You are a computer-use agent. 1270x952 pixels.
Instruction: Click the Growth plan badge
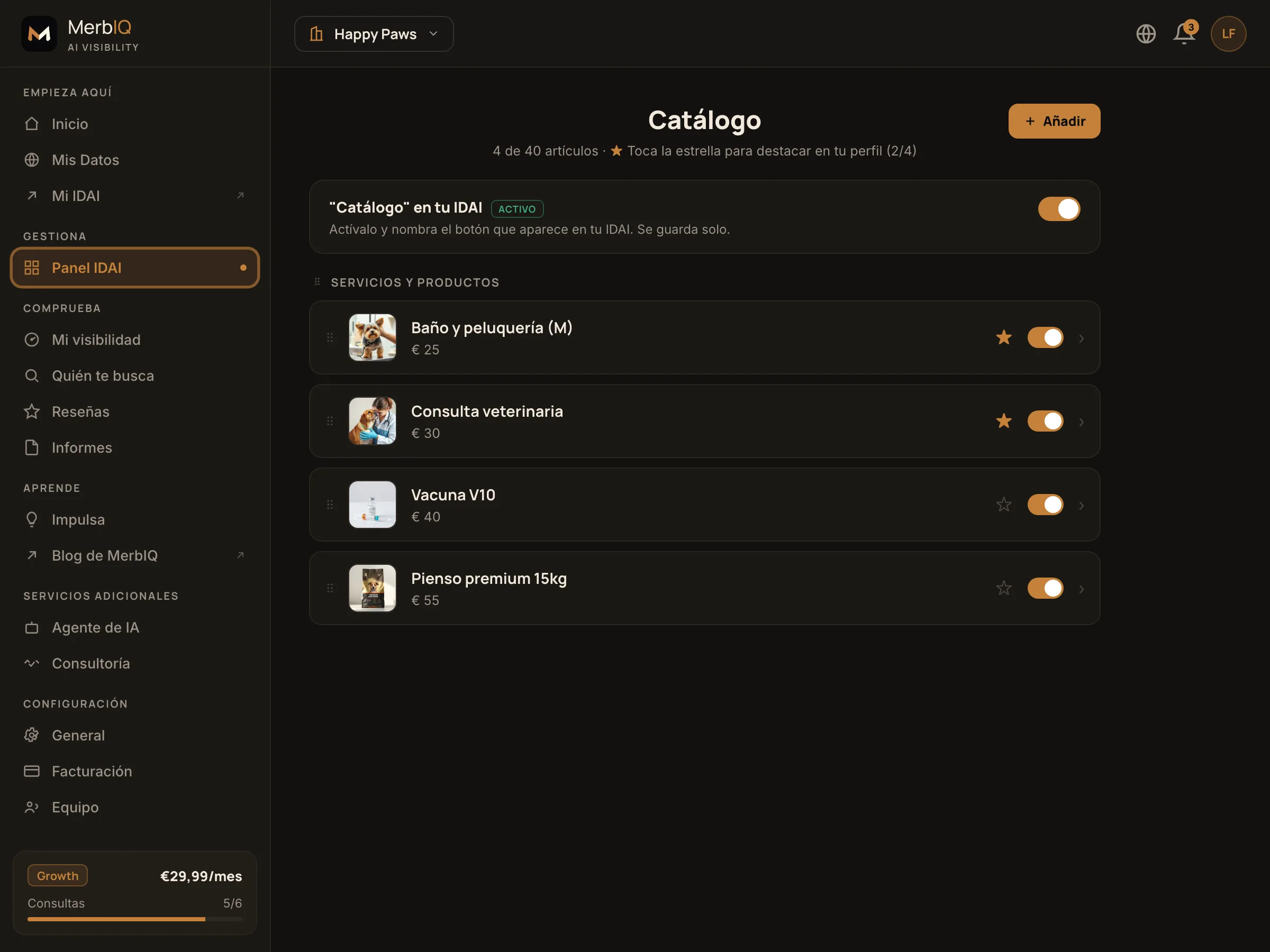pos(57,876)
